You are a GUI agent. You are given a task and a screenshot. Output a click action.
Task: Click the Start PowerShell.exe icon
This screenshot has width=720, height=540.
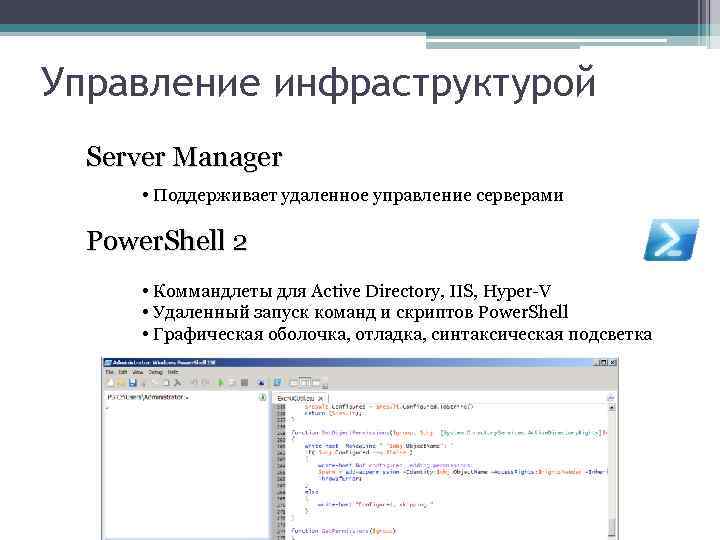(x=277, y=382)
